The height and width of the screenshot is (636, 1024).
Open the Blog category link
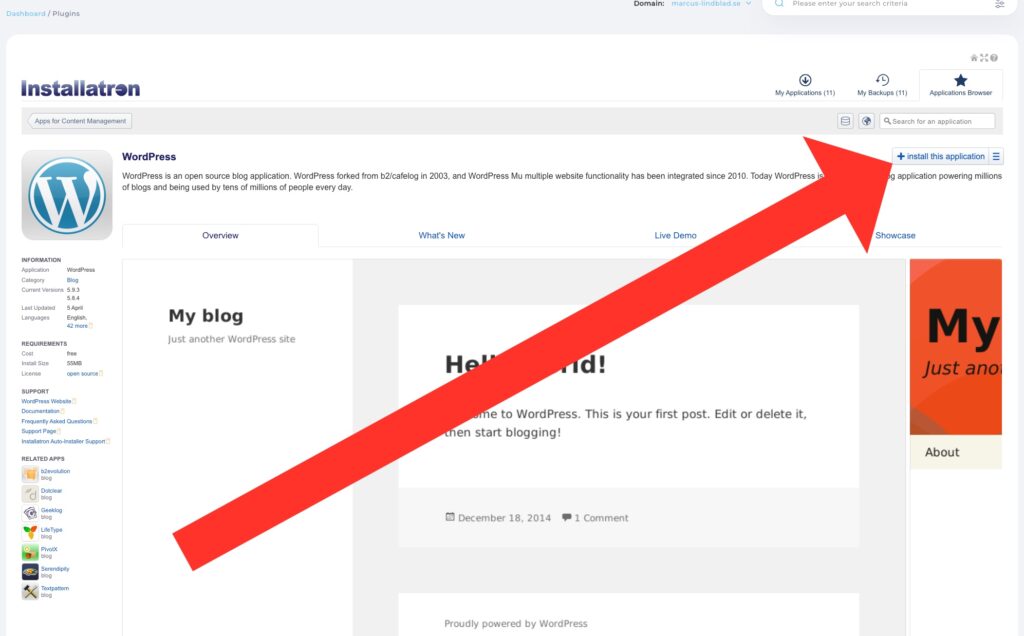click(72, 280)
